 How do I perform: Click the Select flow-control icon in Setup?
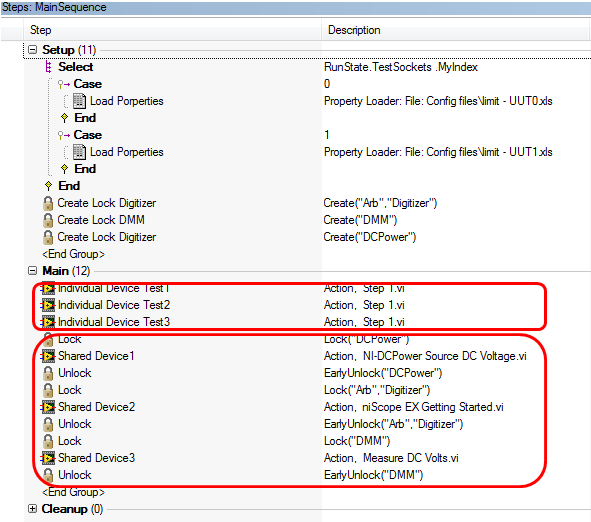pyautogui.click(x=48, y=67)
